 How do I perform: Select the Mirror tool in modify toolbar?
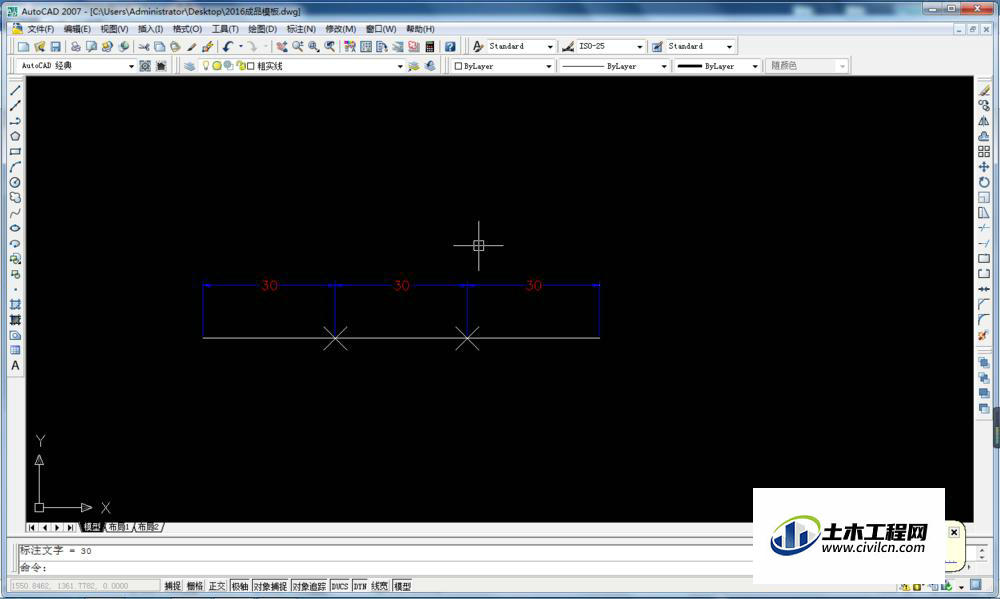click(x=984, y=121)
